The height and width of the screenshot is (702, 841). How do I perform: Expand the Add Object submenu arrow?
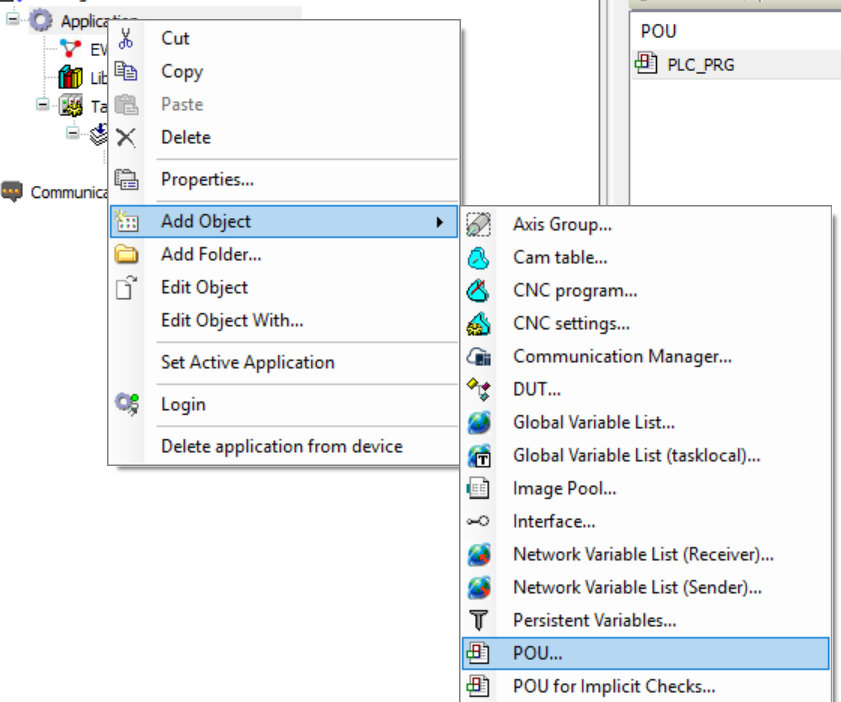coord(439,222)
